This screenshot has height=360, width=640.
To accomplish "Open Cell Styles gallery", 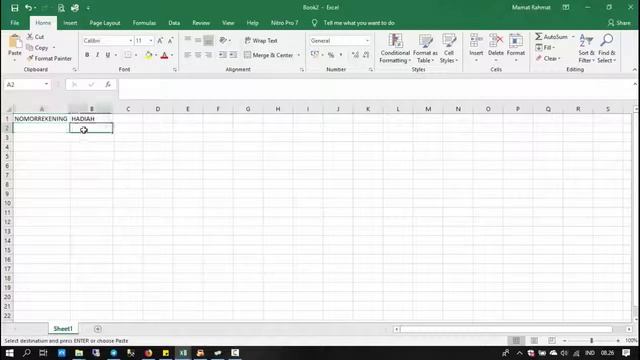I will pos(449,49).
